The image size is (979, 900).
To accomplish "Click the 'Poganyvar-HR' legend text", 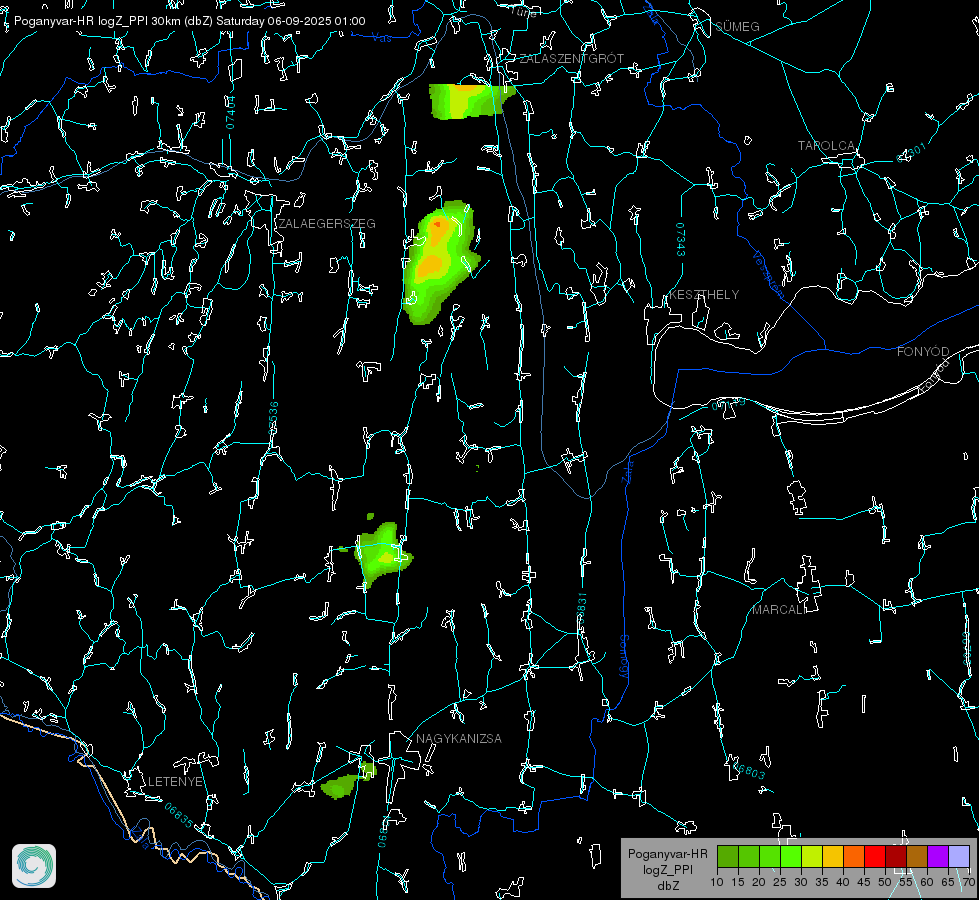I will point(667,854).
